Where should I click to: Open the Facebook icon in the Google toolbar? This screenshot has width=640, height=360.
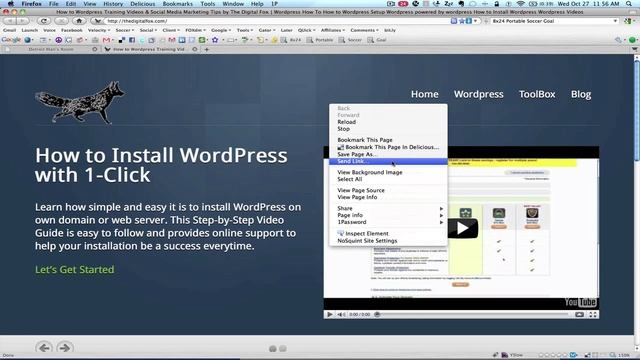132,40
